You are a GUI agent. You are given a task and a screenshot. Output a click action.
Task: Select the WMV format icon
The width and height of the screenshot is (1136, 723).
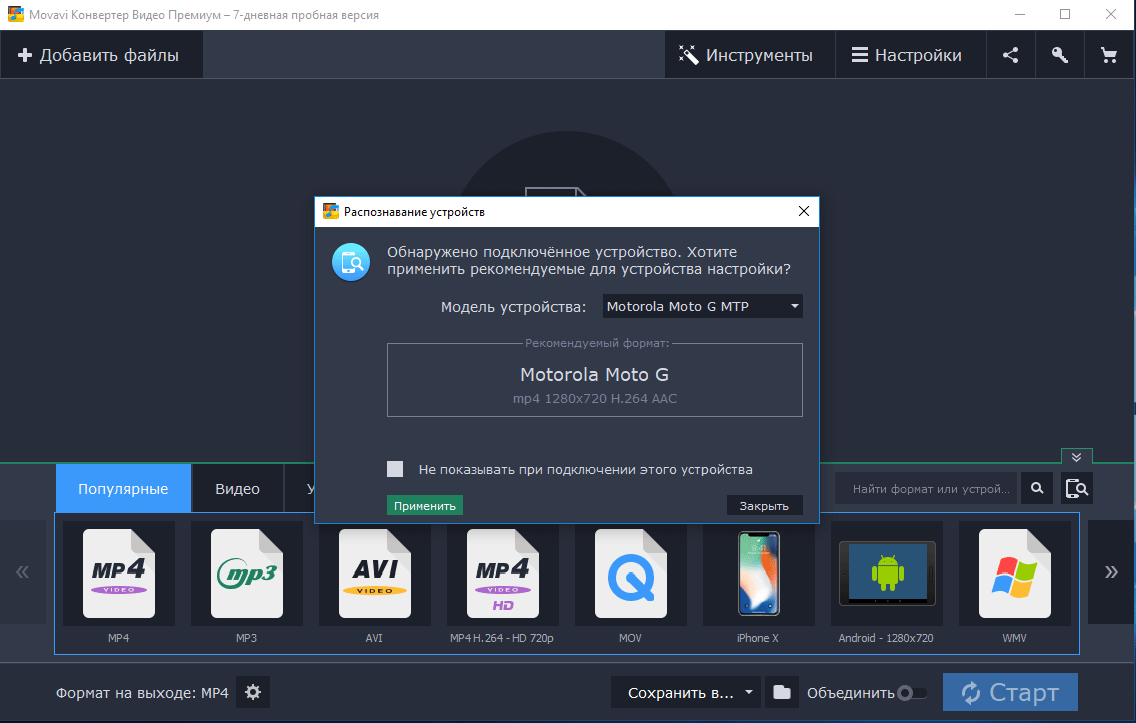[1014, 574]
